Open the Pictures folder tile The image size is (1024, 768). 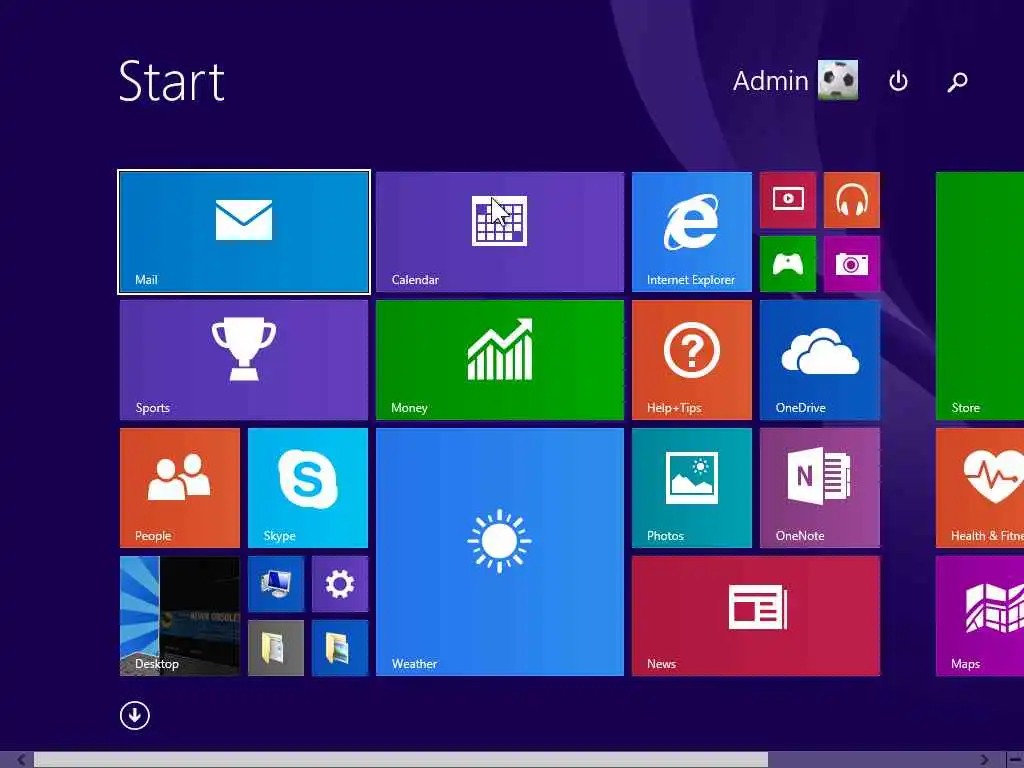pyautogui.click(x=340, y=648)
